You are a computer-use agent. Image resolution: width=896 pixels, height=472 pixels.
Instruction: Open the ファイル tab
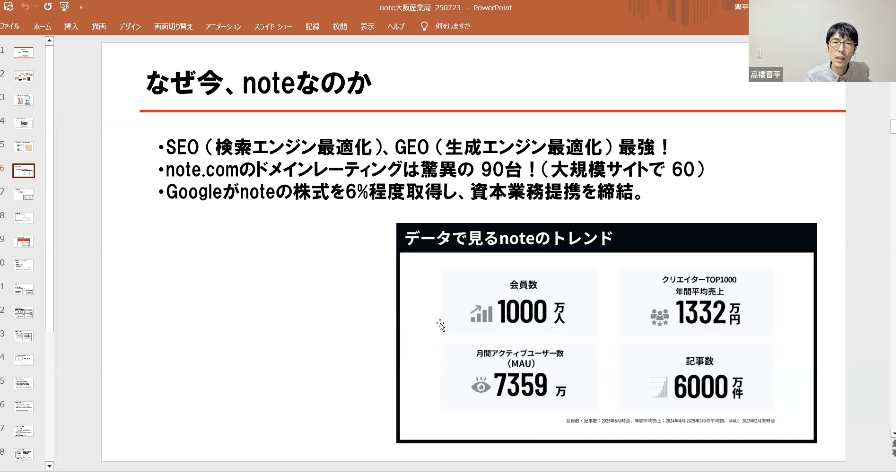tap(9, 26)
